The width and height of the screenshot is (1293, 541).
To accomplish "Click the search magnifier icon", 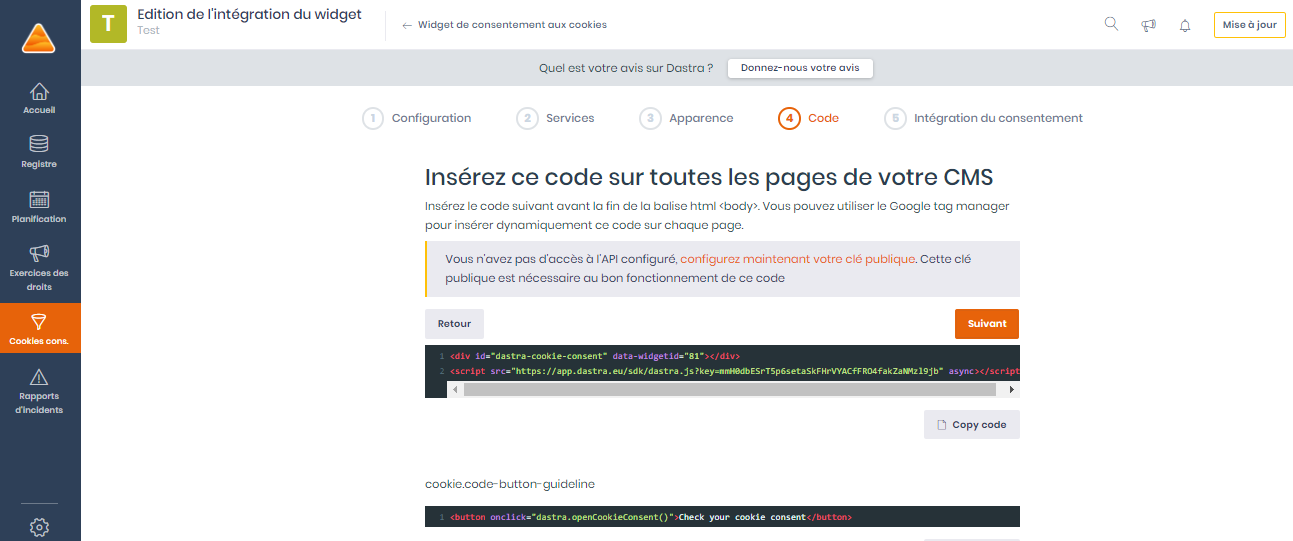I will click(1111, 24).
